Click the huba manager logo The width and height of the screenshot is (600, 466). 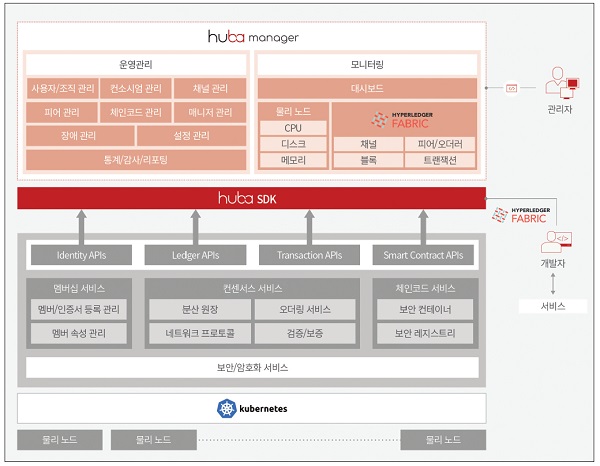pyautogui.click(x=253, y=37)
